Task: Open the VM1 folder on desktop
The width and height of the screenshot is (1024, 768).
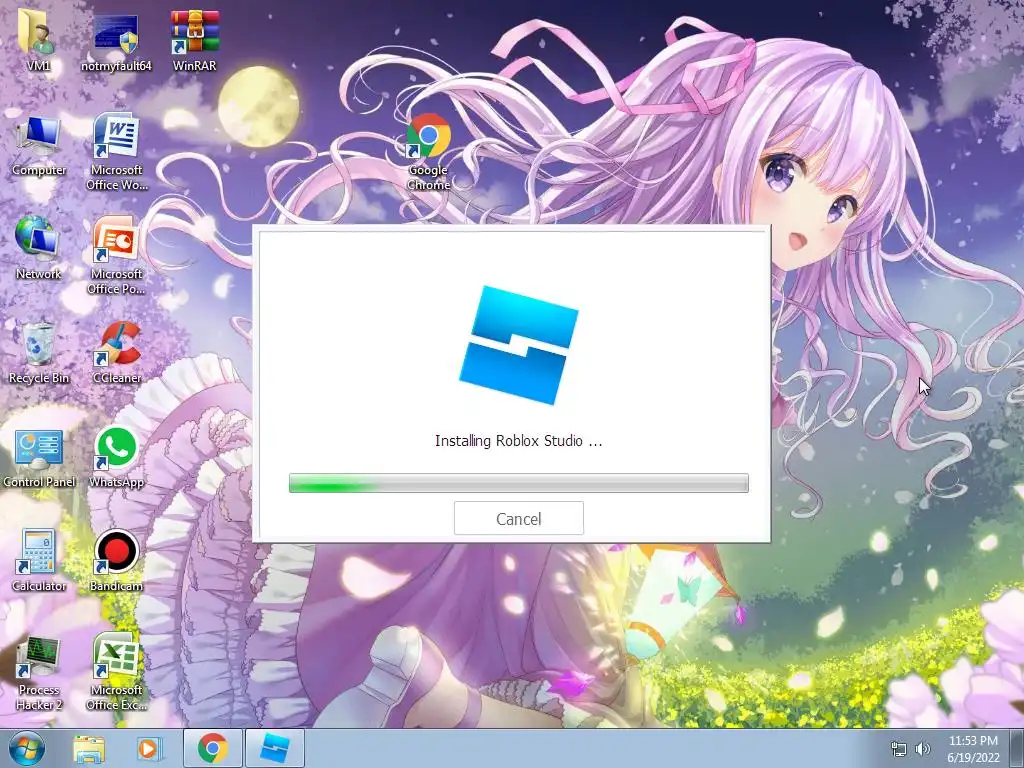Action: click(x=38, y=40)
